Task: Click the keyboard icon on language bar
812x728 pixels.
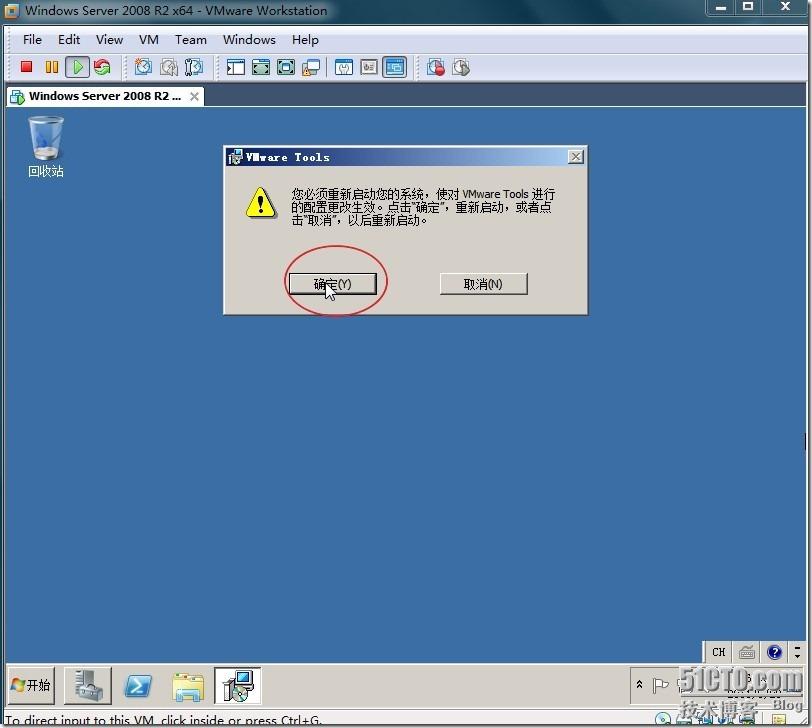Action: coord(747,652)
